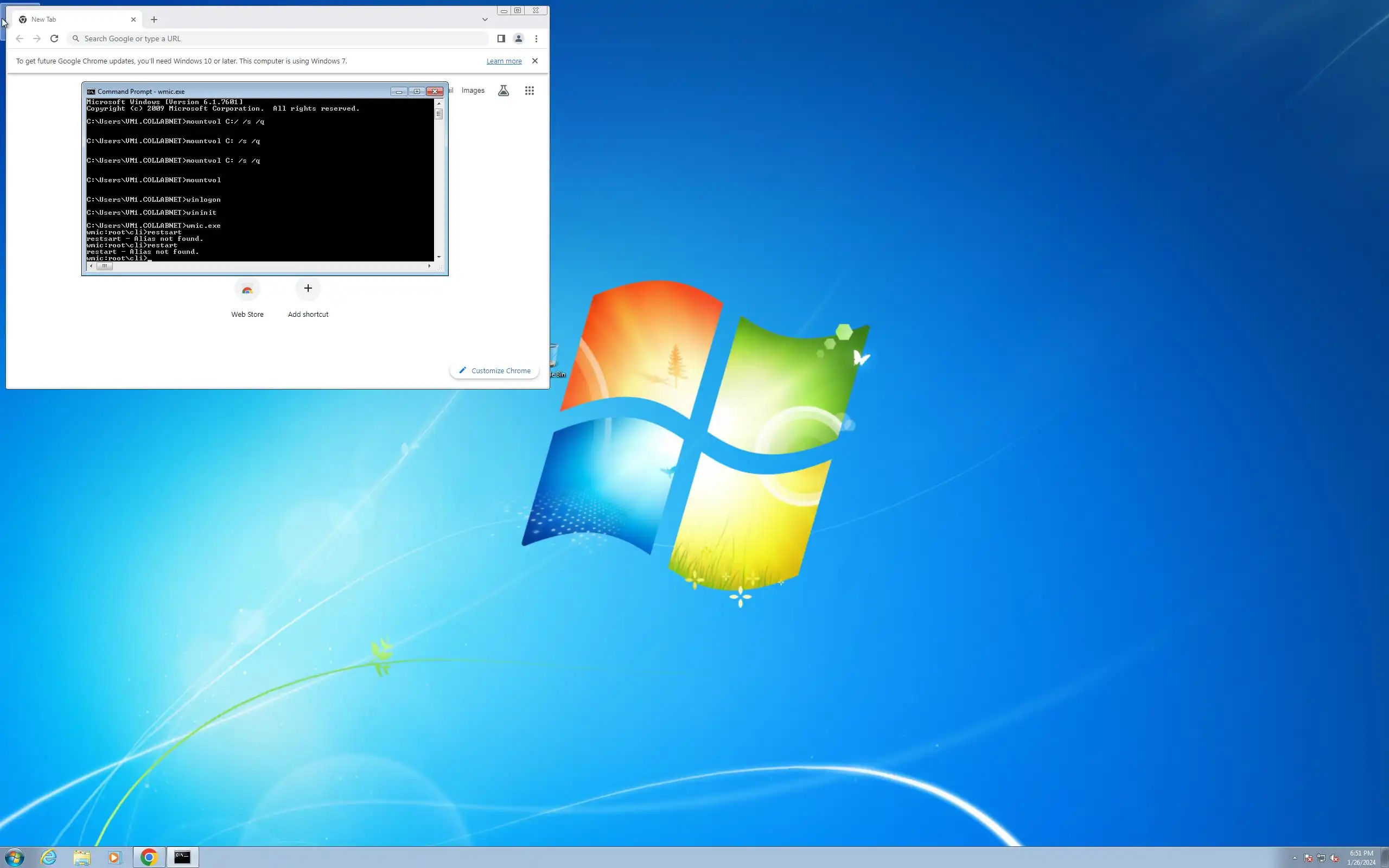Click Learn more link

[x=504, y=61]
